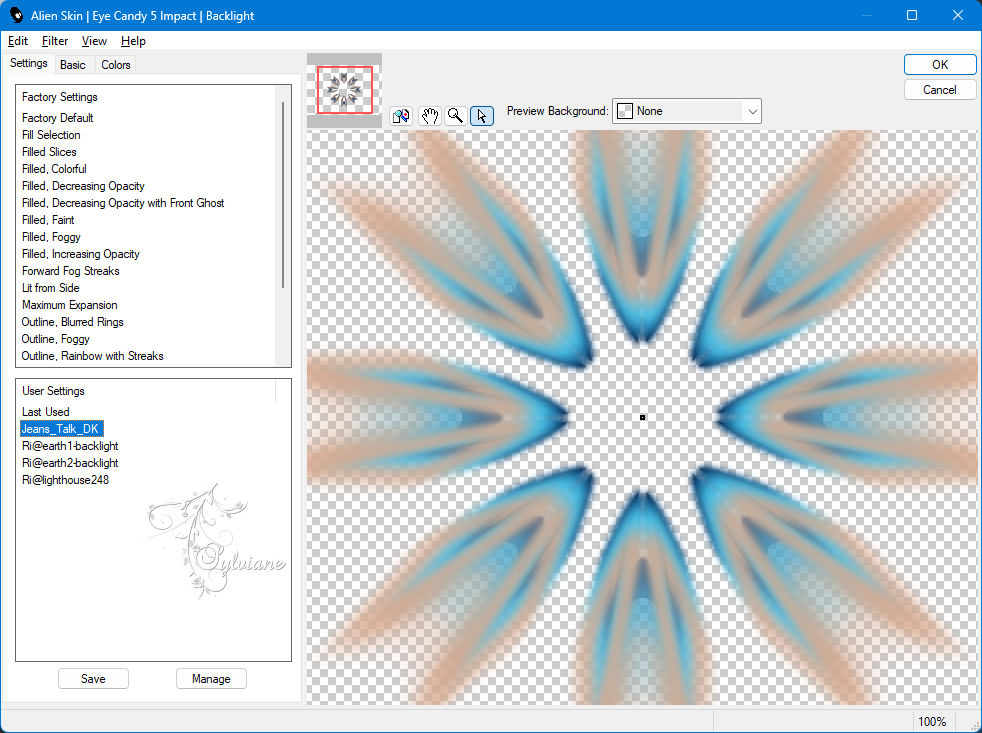Click the navigator thumbnail preview
This screenshot has width=982, height=733.
tap(344, 90)
